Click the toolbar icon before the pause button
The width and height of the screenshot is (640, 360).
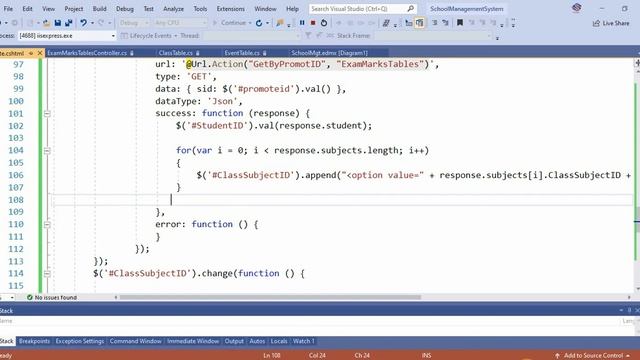(x=280, y=23)
